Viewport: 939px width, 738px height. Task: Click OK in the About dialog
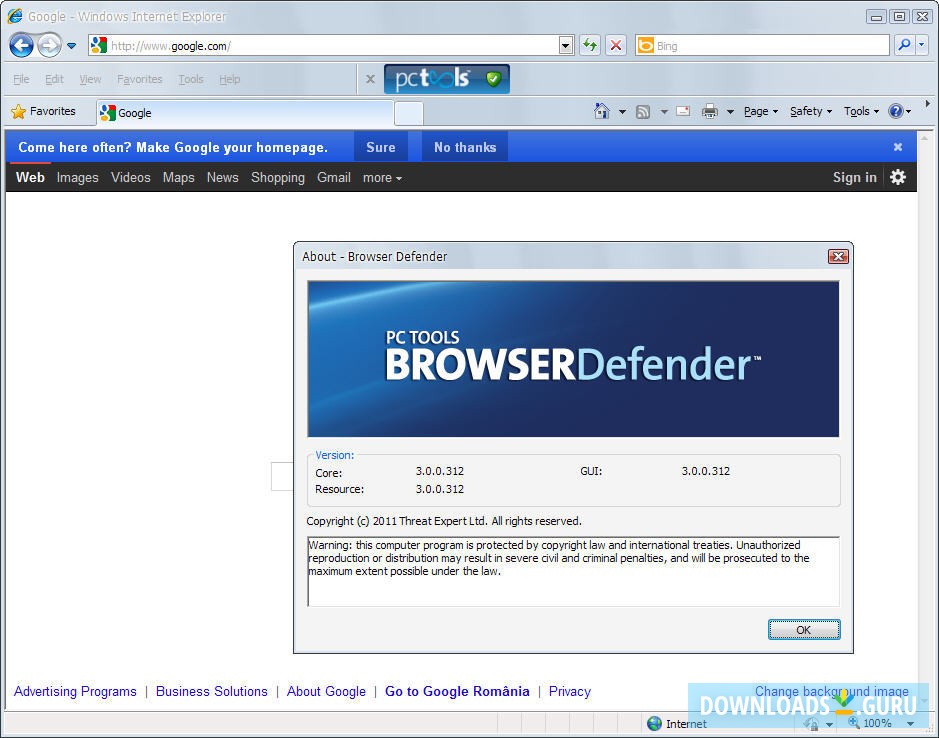tap(804, 630)
